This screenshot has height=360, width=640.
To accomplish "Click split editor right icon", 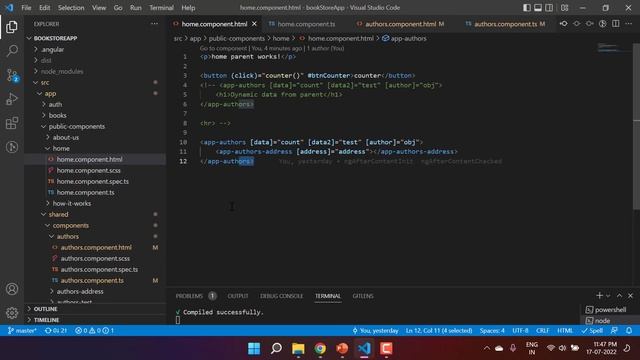I will [616, 24].
